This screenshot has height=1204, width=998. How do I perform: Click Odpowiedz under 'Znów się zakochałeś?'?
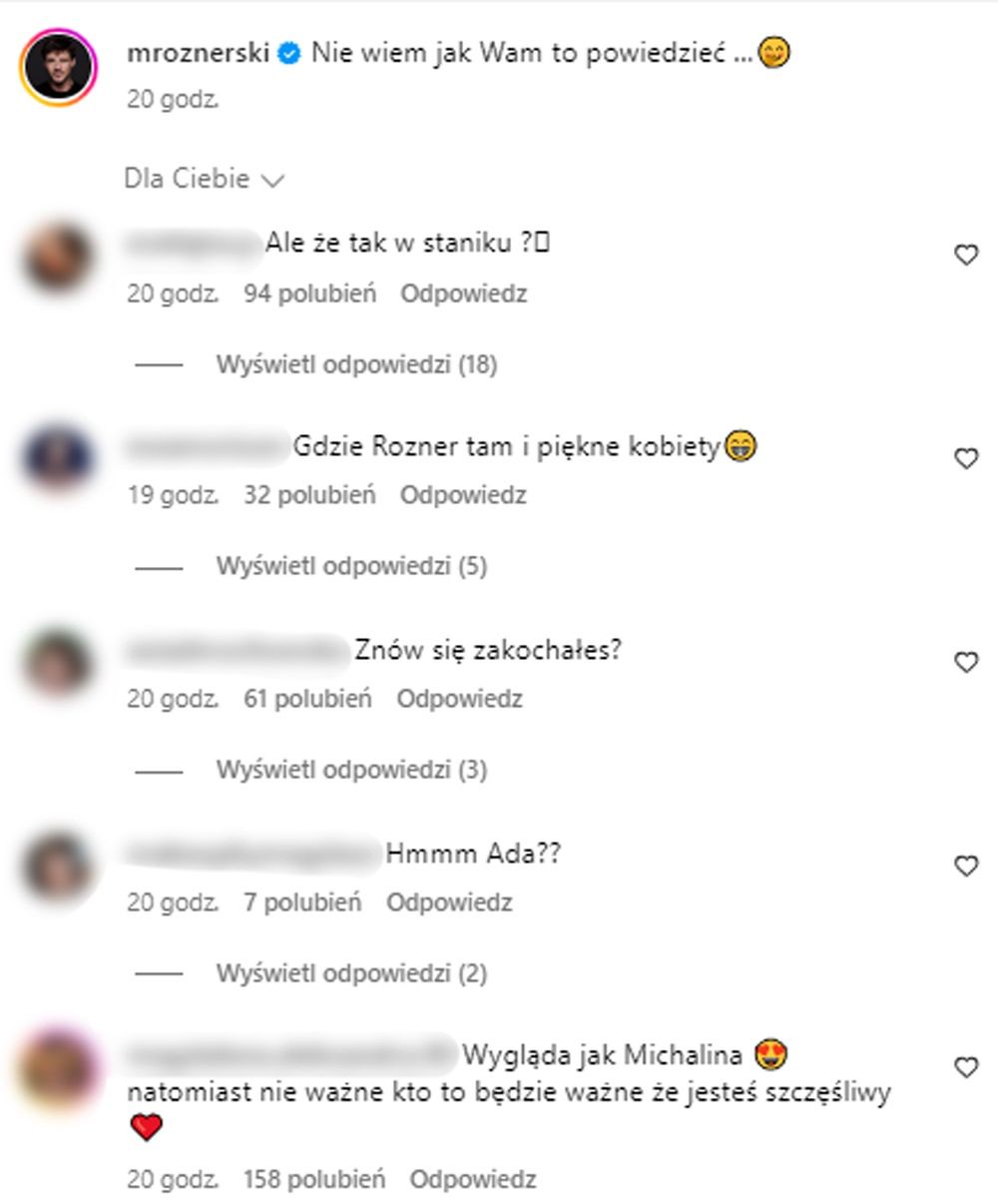[459, 699]
